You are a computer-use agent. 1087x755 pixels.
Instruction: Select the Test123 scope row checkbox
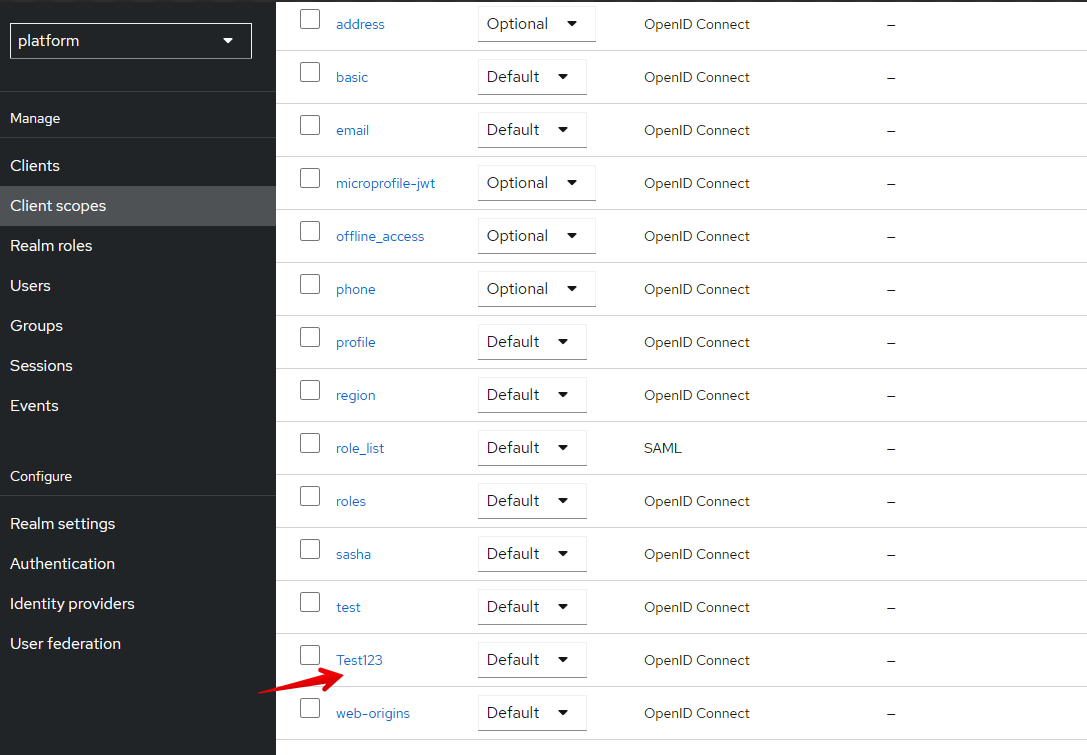coord(310,655)
